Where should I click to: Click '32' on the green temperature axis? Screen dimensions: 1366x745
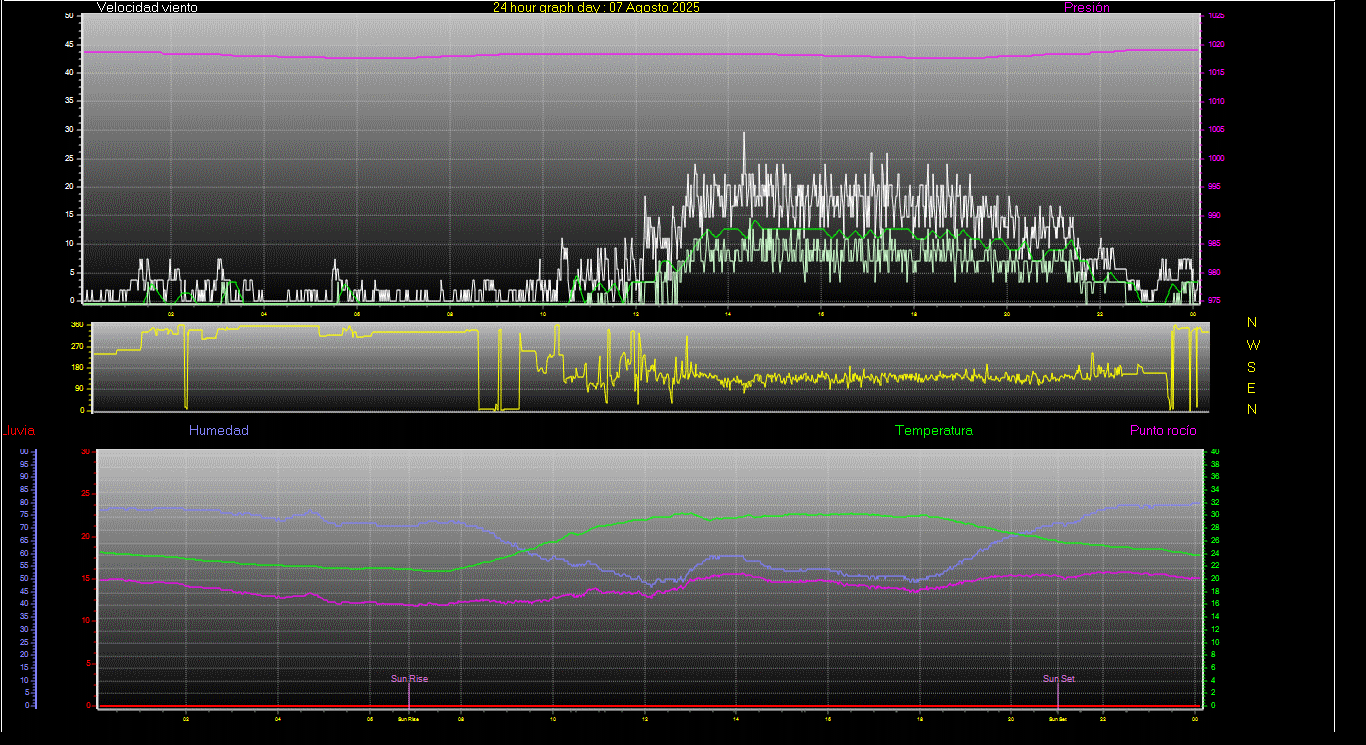point(1215,503)
